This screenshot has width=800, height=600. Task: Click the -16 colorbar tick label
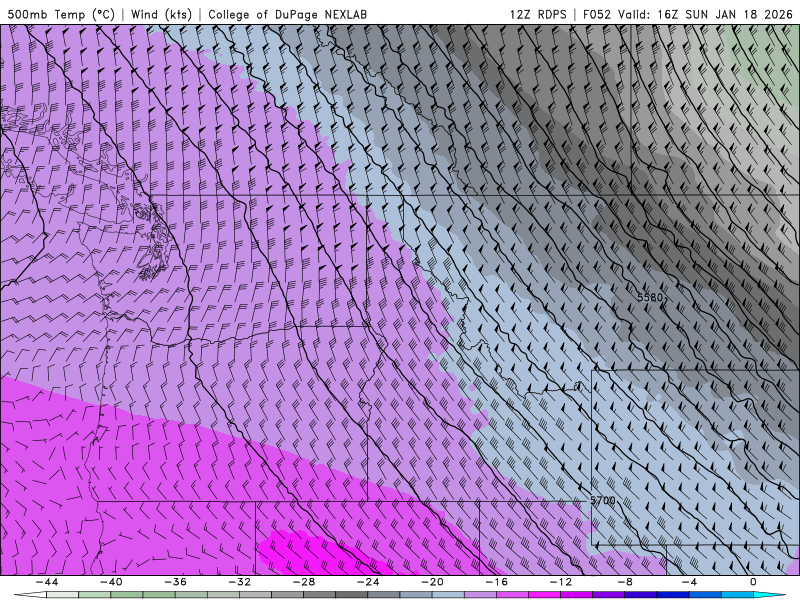tap(497, 582)
